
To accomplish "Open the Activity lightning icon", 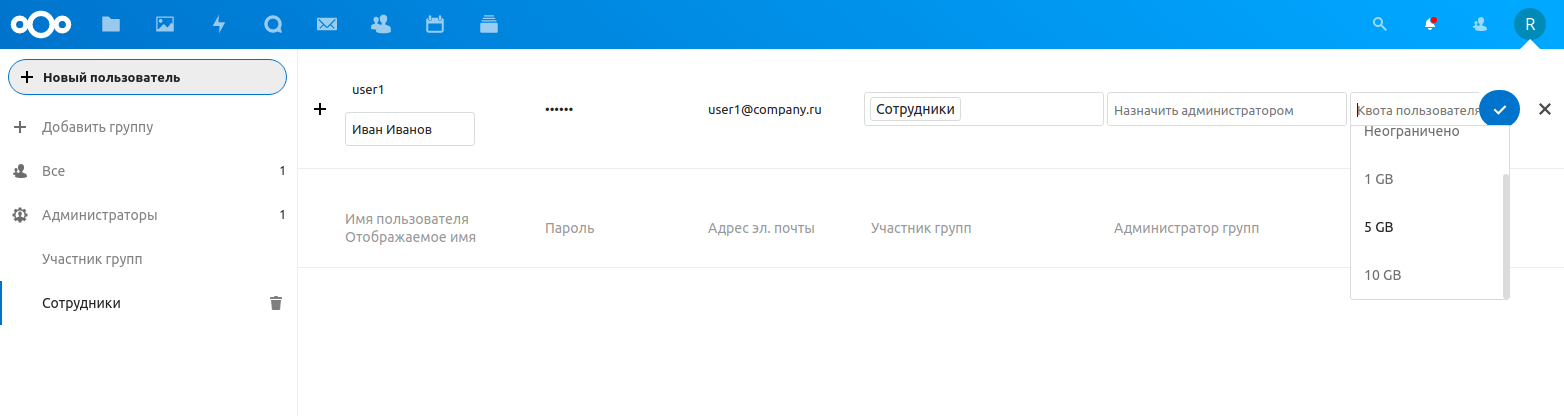I will [x=219, y=24].
